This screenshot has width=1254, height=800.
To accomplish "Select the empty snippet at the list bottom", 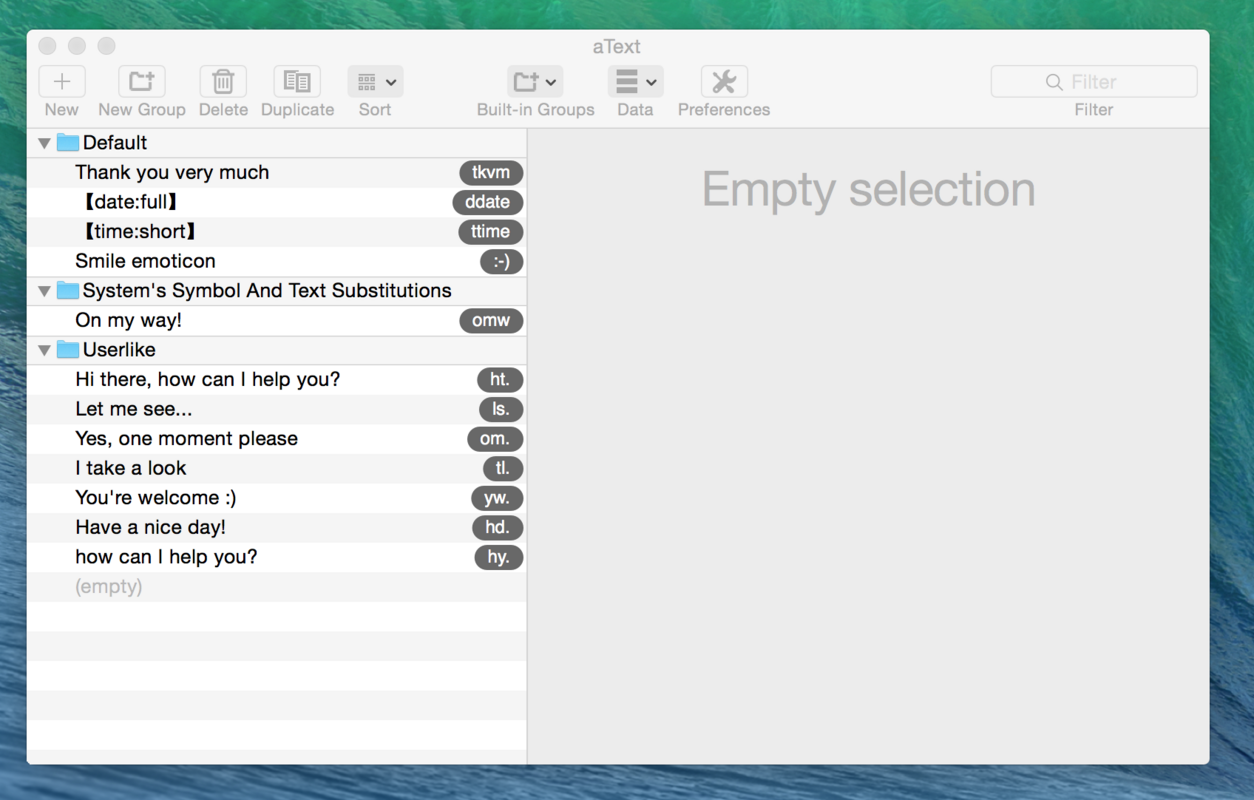I will [108, 586].
